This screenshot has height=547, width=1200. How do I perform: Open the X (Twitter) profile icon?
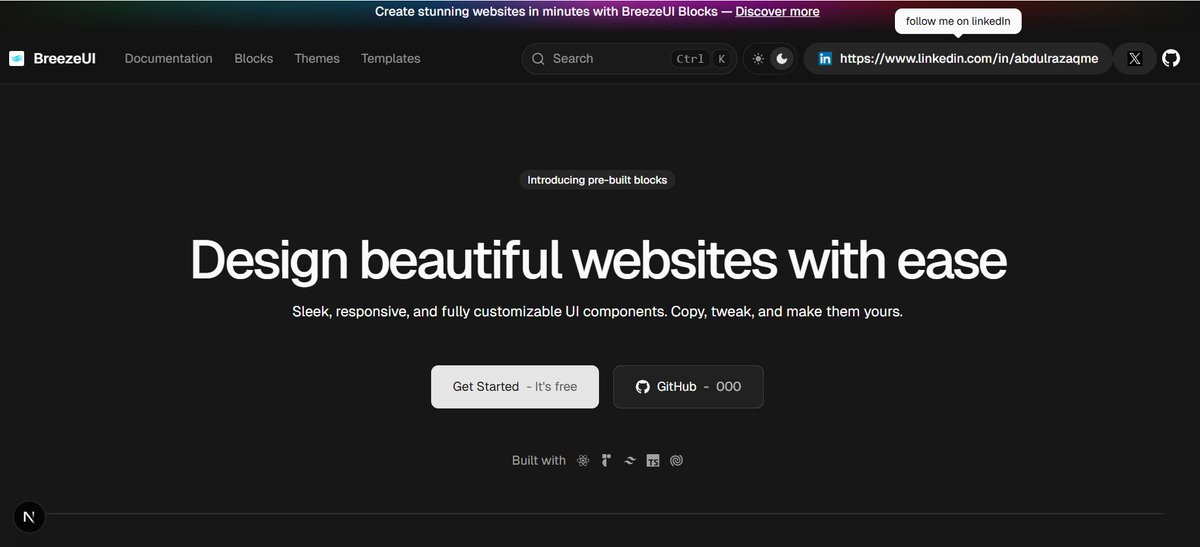pyautogui.click(x=1134, y=59)
